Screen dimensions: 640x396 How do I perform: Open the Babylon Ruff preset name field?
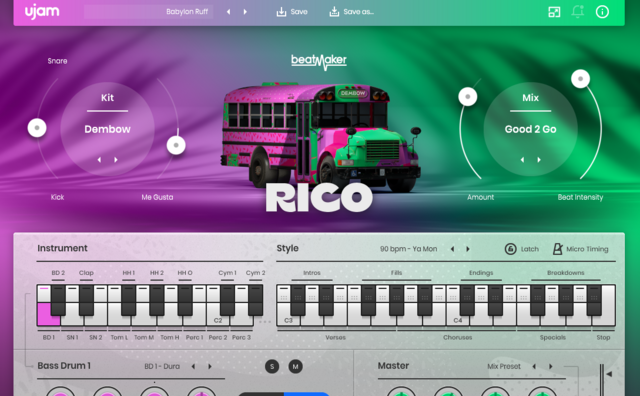point(149,12)
